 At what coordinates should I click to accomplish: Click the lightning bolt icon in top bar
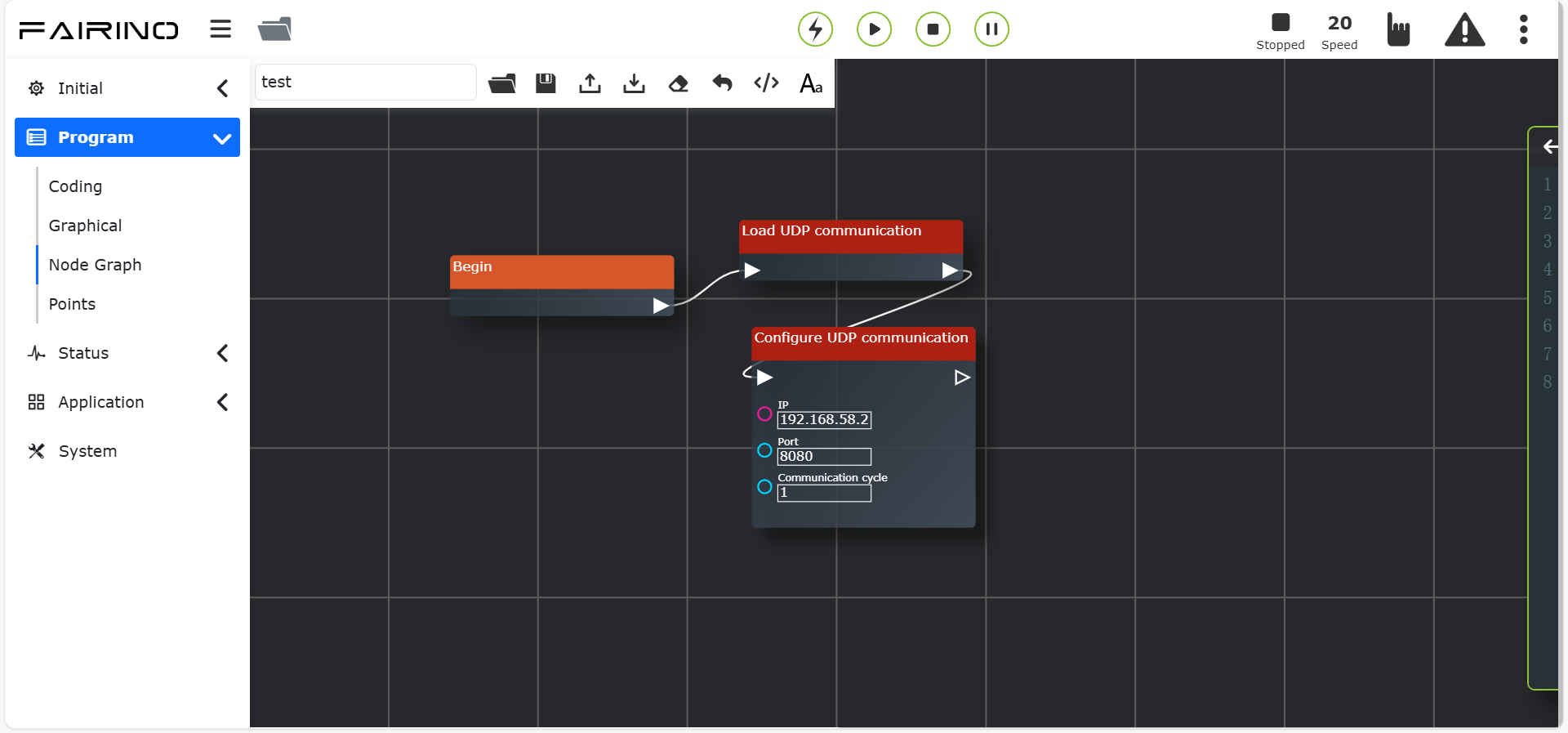(x=815, y=29)
